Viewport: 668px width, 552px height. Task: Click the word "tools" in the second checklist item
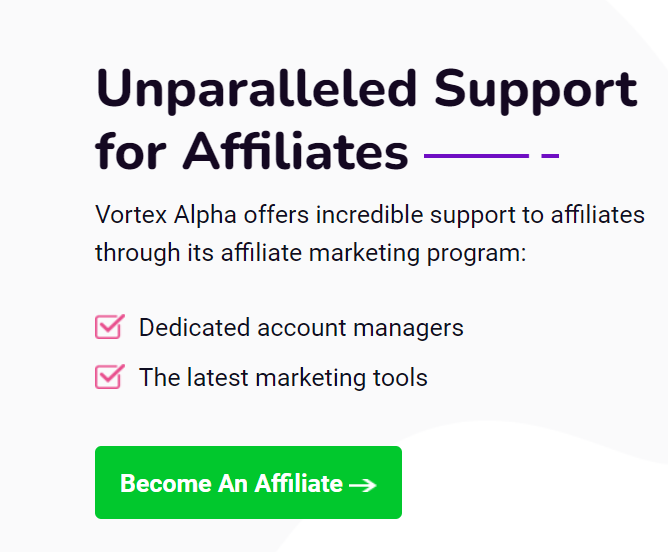point(400,378)
